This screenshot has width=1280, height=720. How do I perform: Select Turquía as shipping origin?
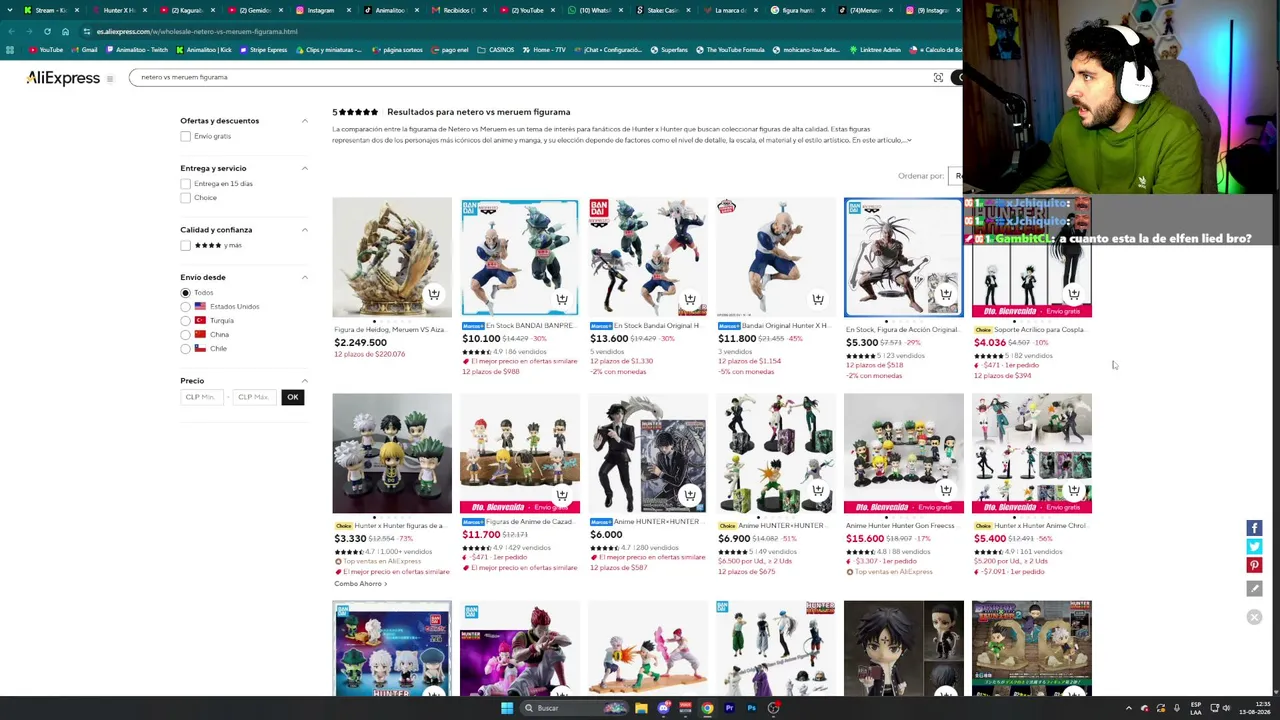pyautogui.click(x=185, y=321)
